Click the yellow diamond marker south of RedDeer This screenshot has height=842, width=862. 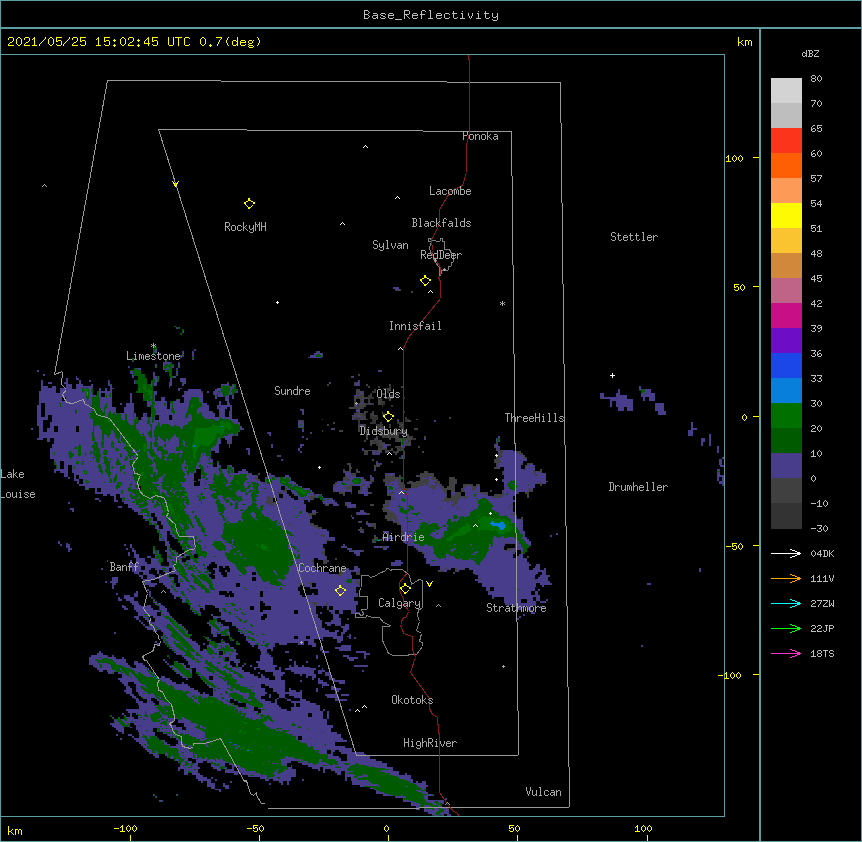[425, 281]
